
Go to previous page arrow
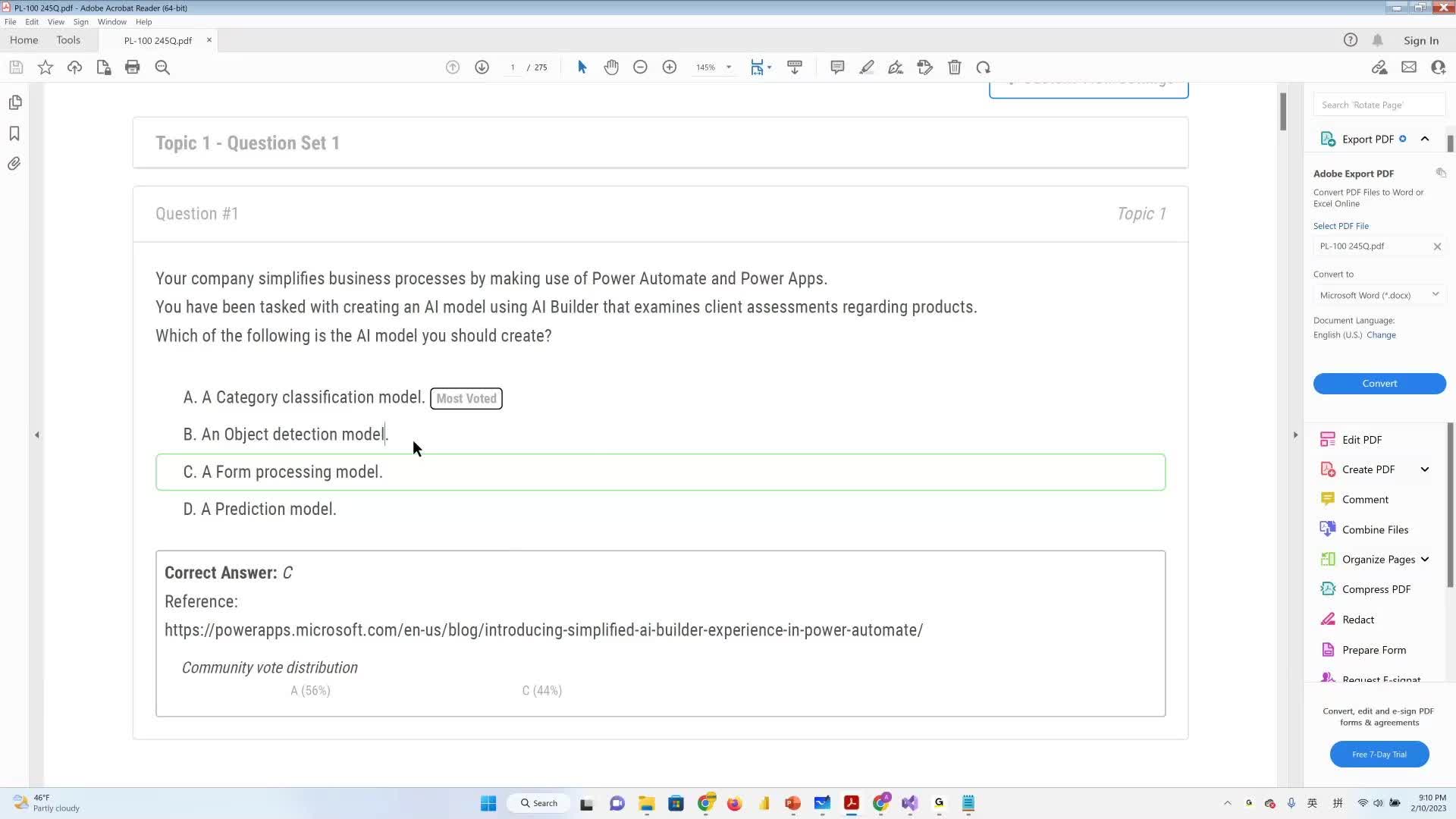click(x=453, y=67)
